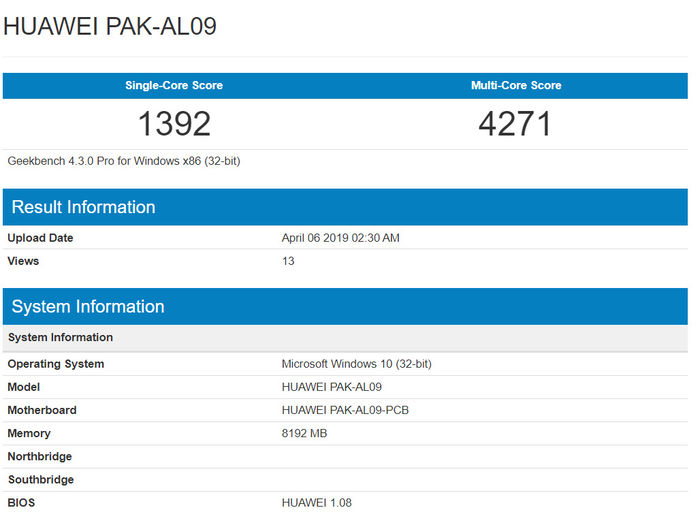Select the HUAWEI 1.08 BIOS value
Screen dimensions: 700x525
click(x=317, y=503)
